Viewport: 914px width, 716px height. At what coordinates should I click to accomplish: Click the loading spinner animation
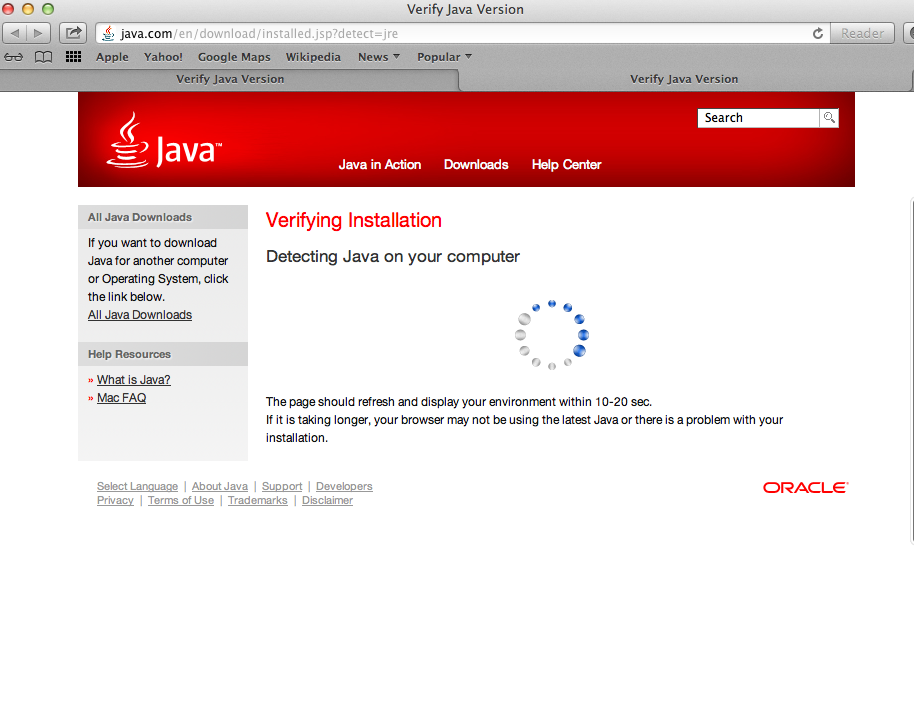coord(552,335)
